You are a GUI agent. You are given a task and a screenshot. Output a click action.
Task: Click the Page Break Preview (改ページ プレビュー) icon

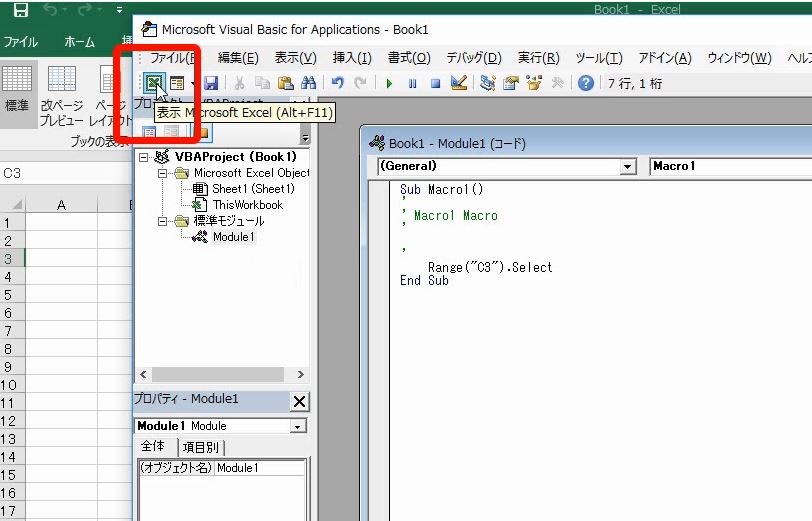62,96
